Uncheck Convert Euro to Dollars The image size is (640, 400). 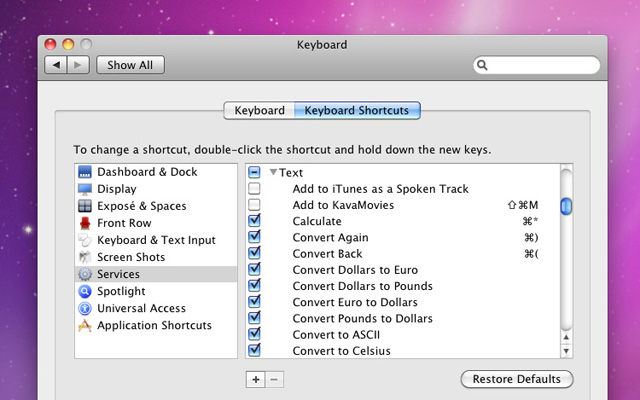click(254, 302)
